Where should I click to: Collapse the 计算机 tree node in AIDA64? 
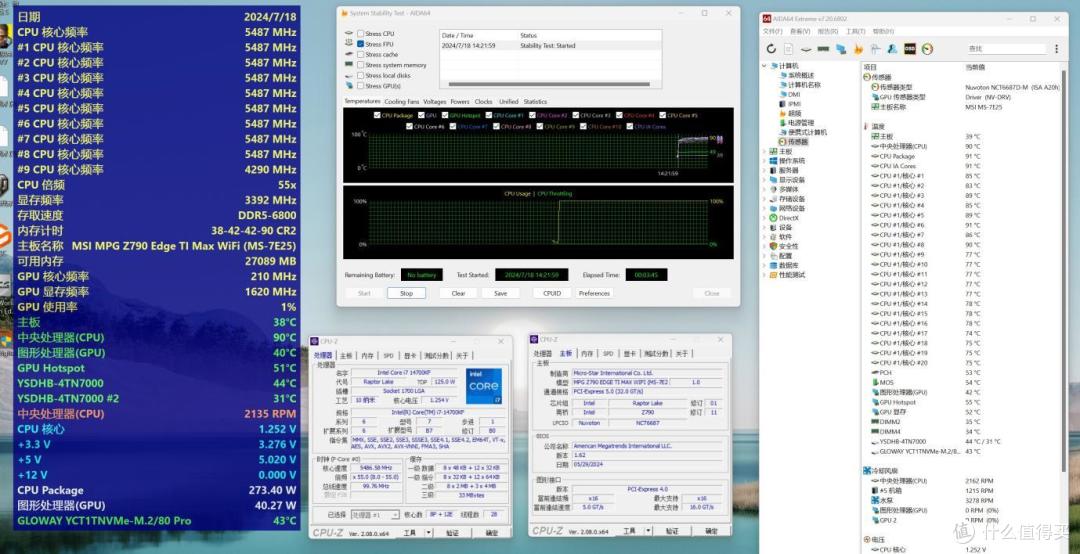(x=765, y=65)
